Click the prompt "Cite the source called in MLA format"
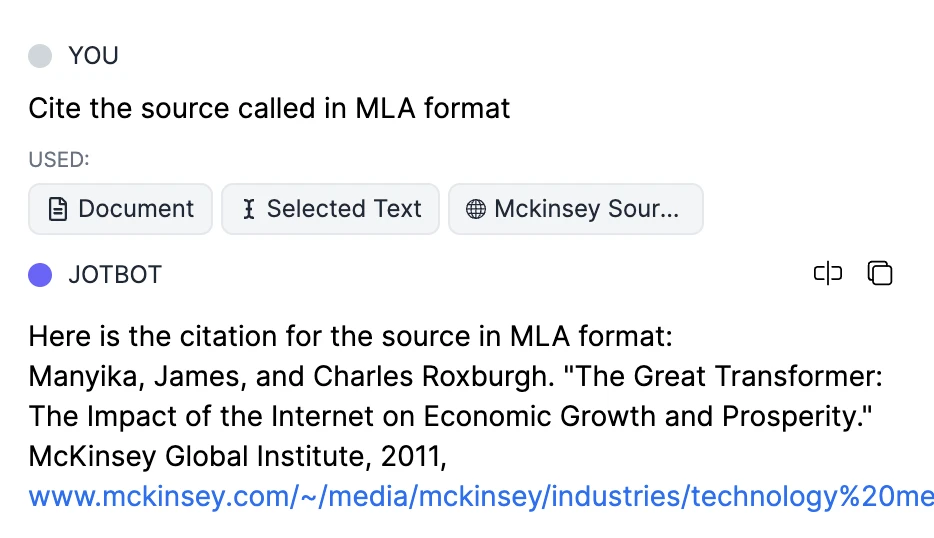Screen dimensions: 934x538 [269, 108]
